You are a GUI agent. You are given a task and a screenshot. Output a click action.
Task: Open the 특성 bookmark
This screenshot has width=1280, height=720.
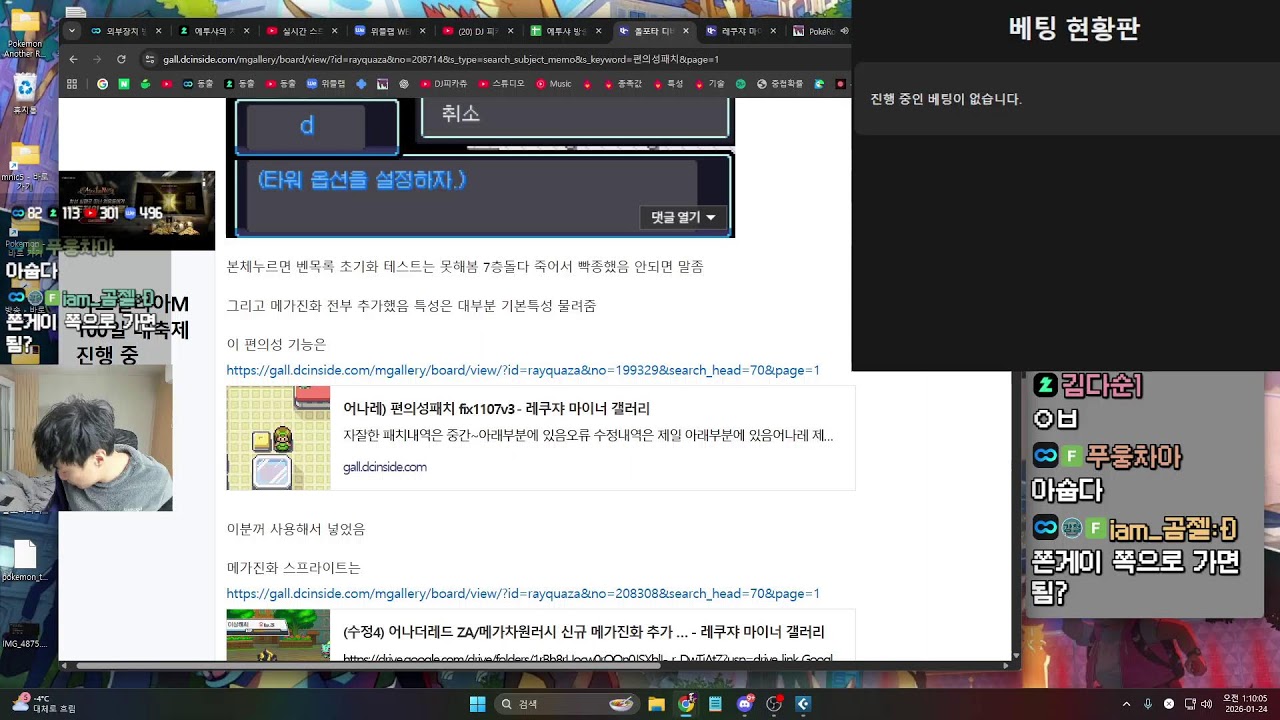[667, 84]
